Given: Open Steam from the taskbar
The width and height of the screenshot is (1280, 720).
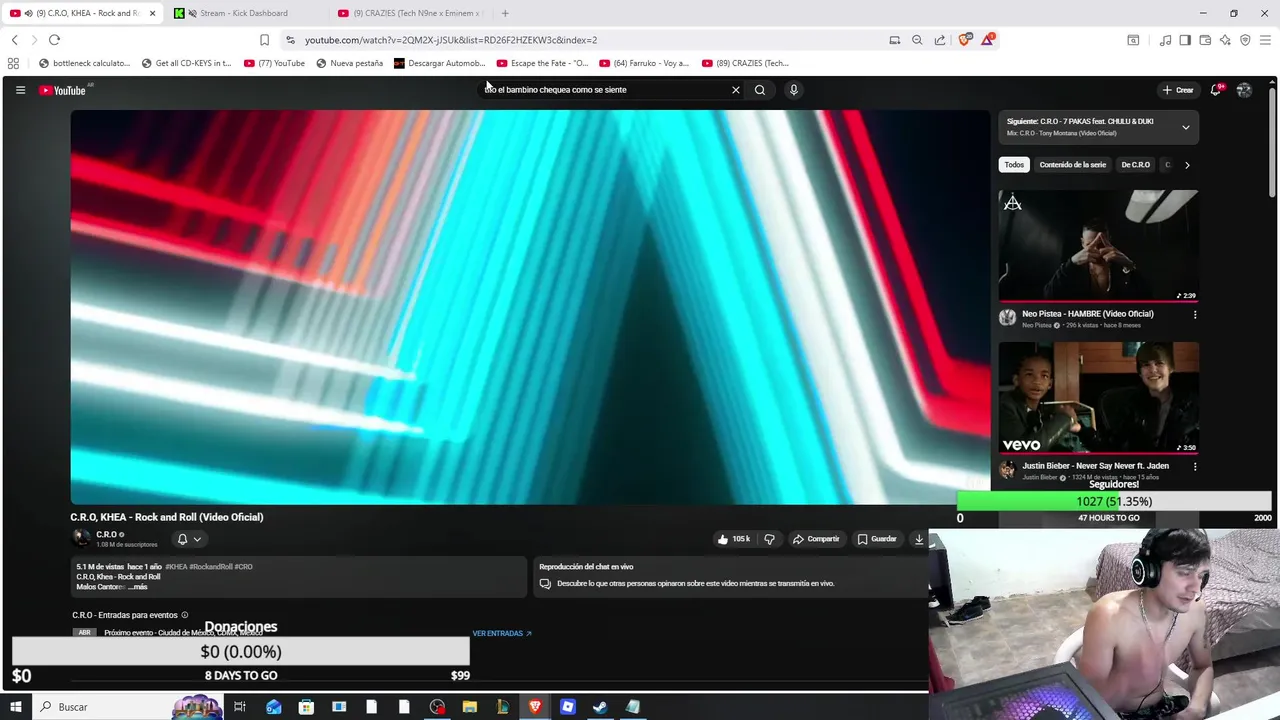Looking at the screenshot, I should click(x=600, y=707).
